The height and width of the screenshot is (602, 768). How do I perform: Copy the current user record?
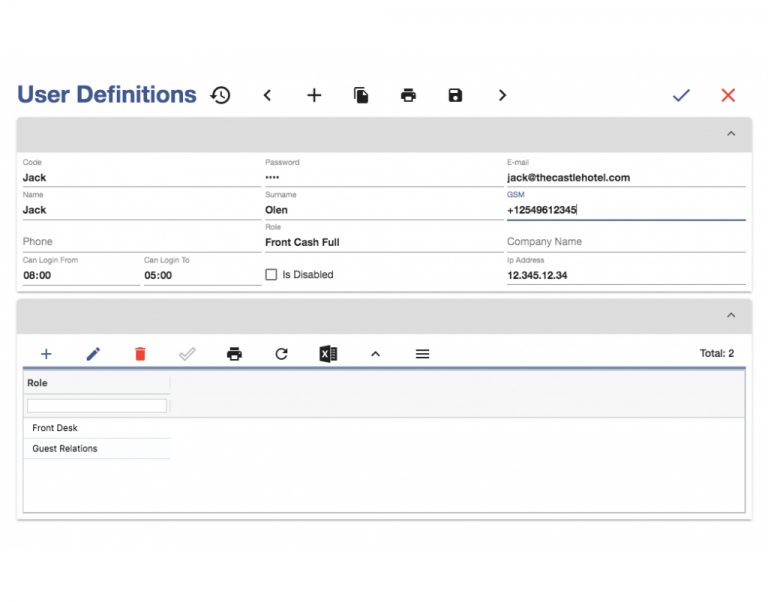point(361,95)
